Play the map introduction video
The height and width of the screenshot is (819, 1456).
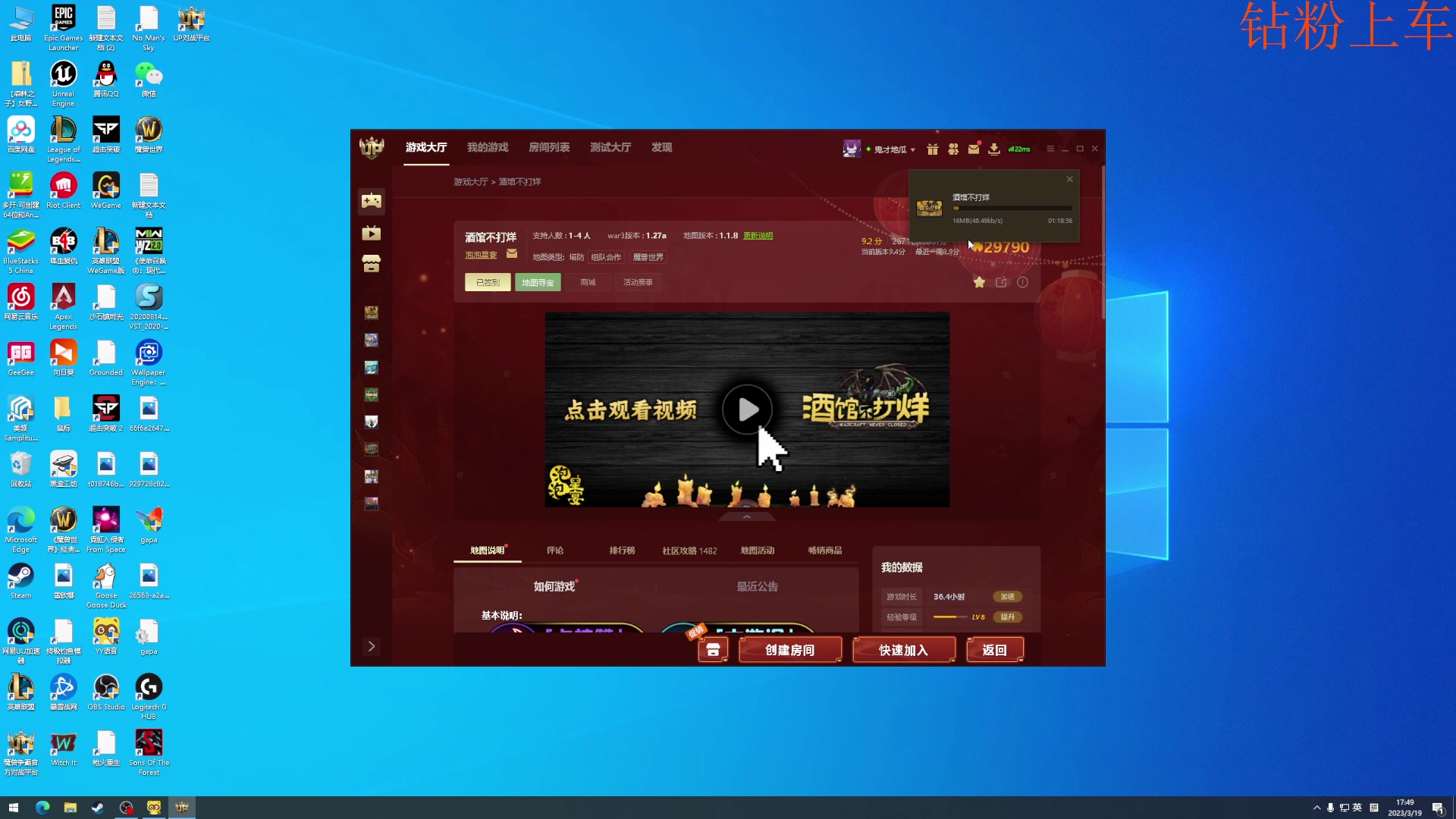coord(747,409)
